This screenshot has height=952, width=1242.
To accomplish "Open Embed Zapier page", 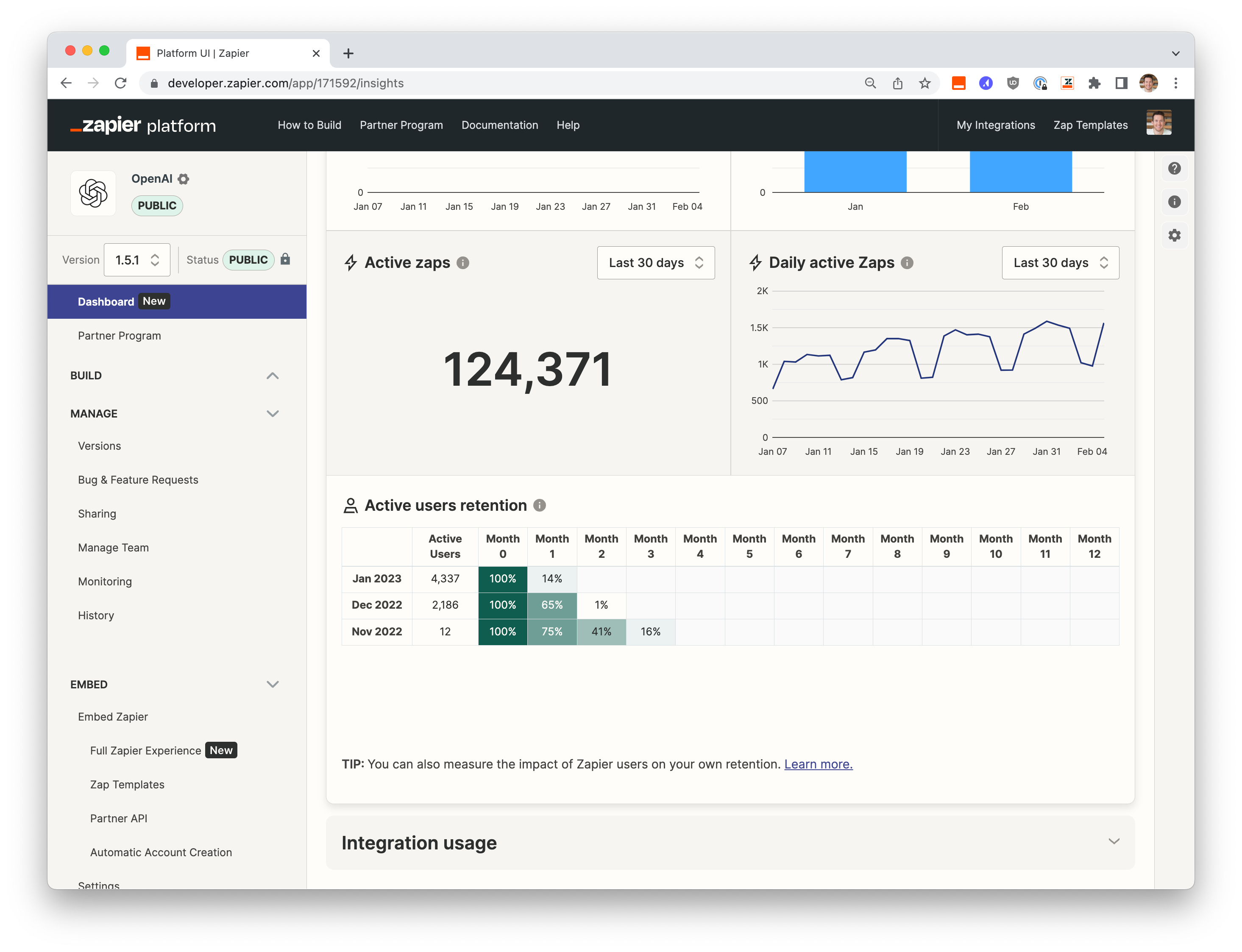I will click(x=113, y=717).
